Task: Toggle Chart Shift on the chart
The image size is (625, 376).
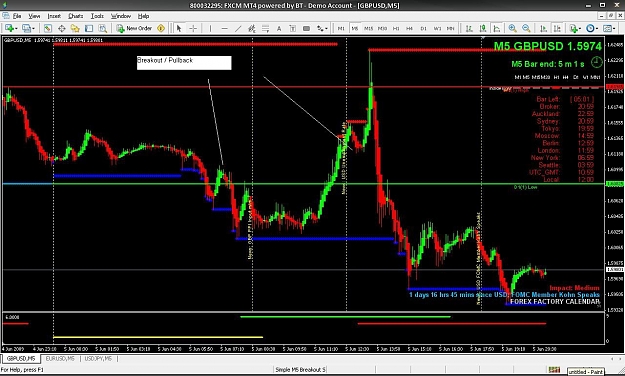Action: coord(557,28)
